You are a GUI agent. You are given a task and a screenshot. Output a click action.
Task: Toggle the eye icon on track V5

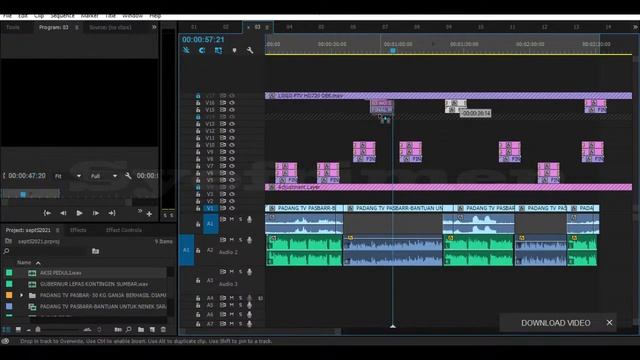[232, 180]
